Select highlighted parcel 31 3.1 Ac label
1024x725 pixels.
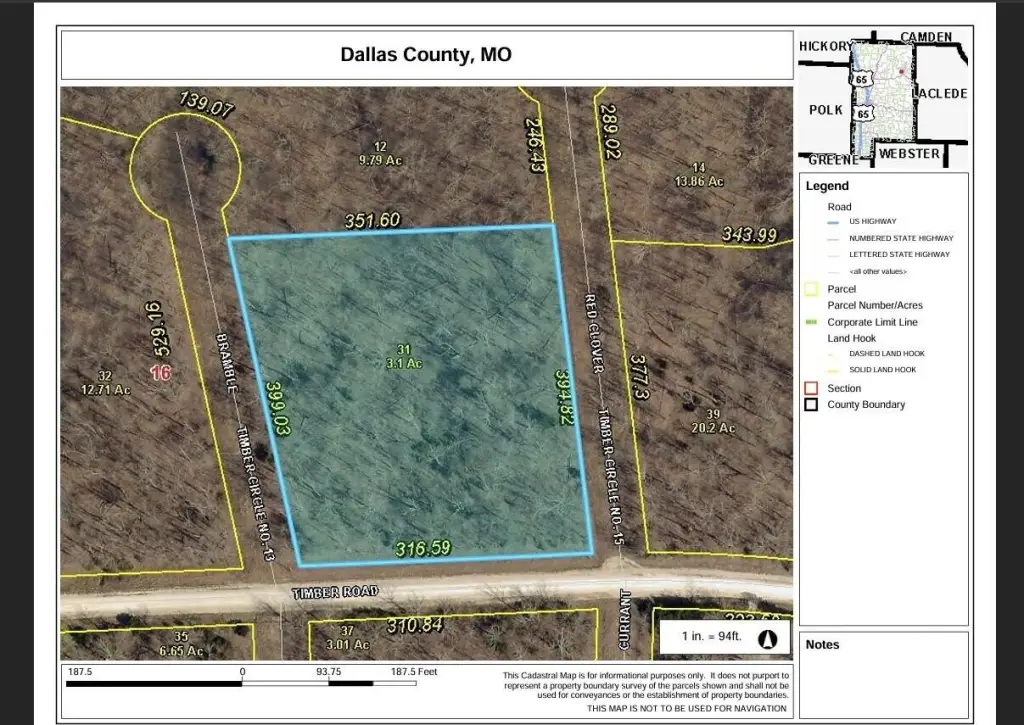(x=404, y=356)
